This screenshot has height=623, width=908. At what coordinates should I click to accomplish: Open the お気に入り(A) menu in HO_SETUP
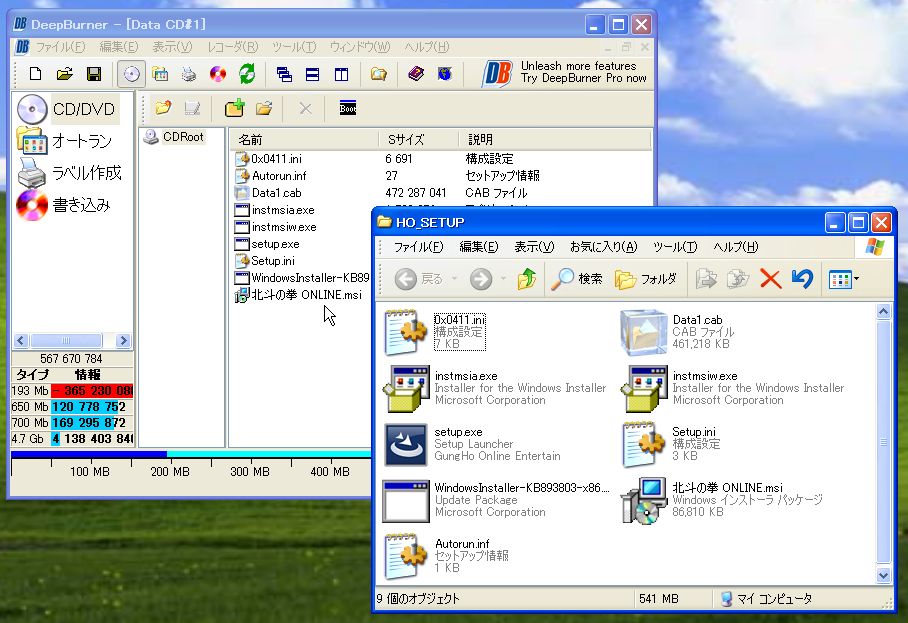click(x=603, y=247)
